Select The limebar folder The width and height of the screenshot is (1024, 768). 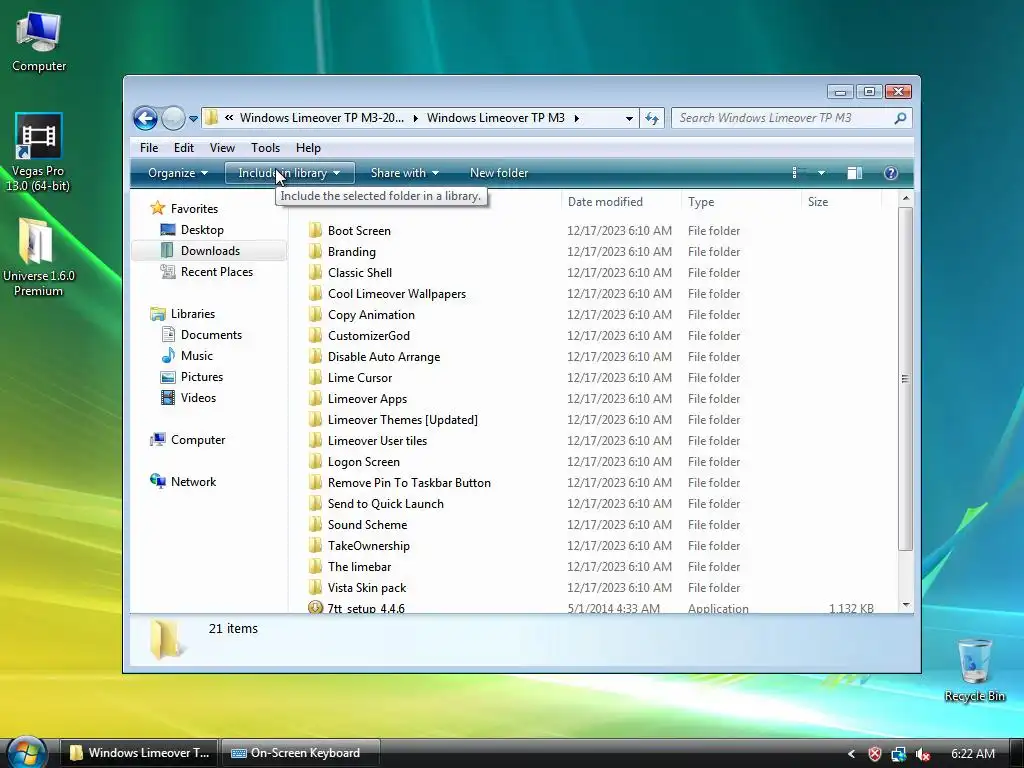[360, 566]
